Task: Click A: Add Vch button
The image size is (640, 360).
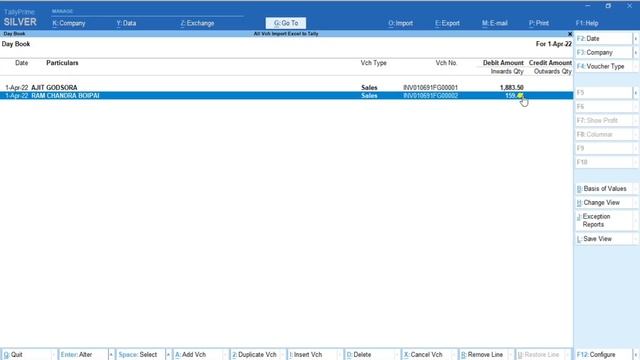Action: pyautogui.click(x=198, y=355)
